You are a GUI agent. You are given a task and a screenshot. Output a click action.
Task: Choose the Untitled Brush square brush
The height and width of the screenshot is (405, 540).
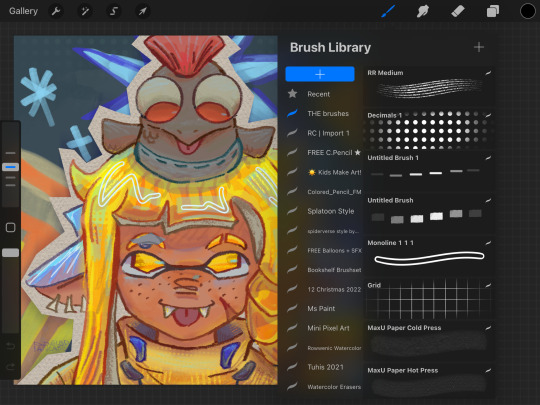[429, 214]
